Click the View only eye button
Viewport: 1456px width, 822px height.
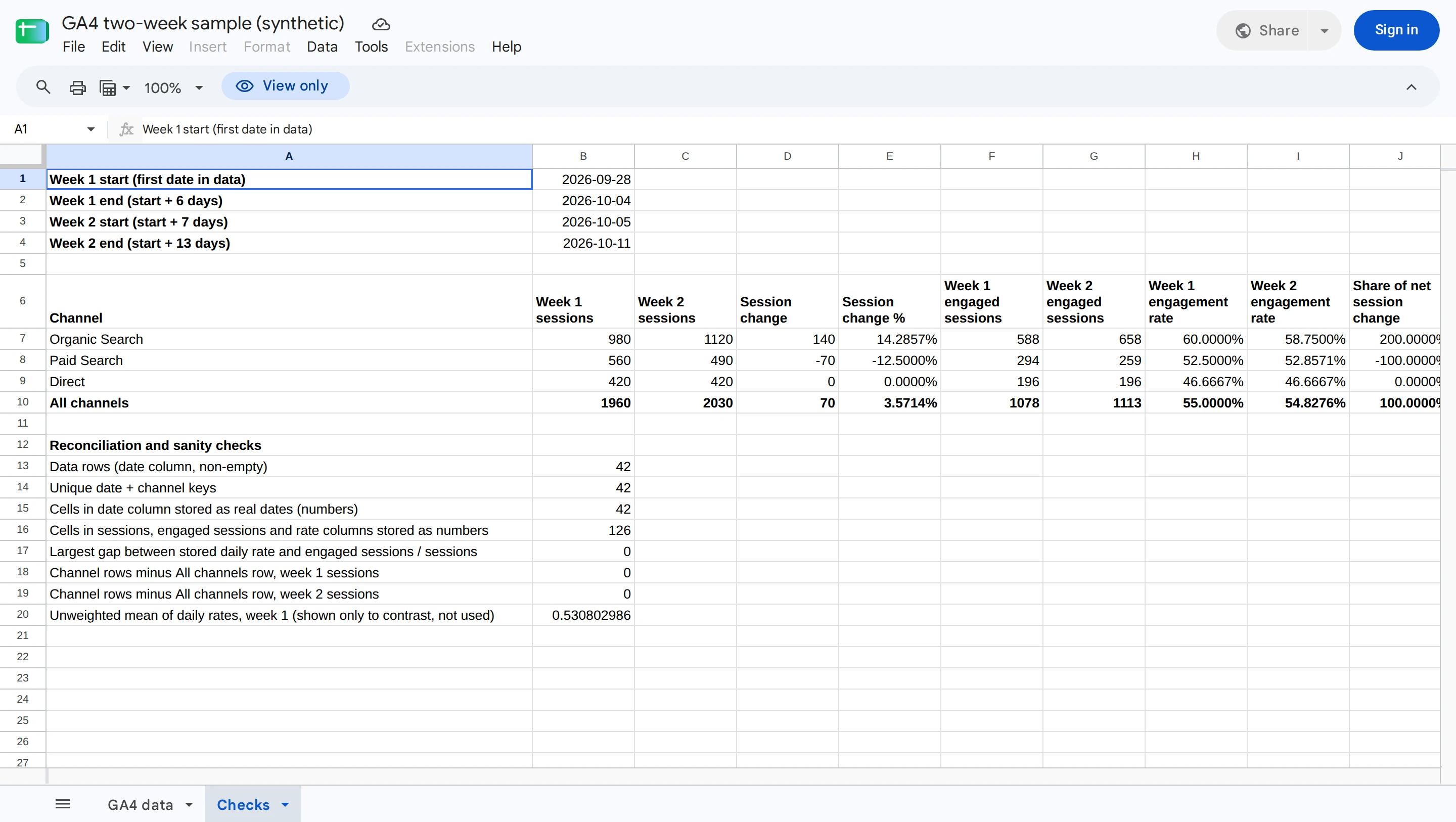(x=285, y=86)
